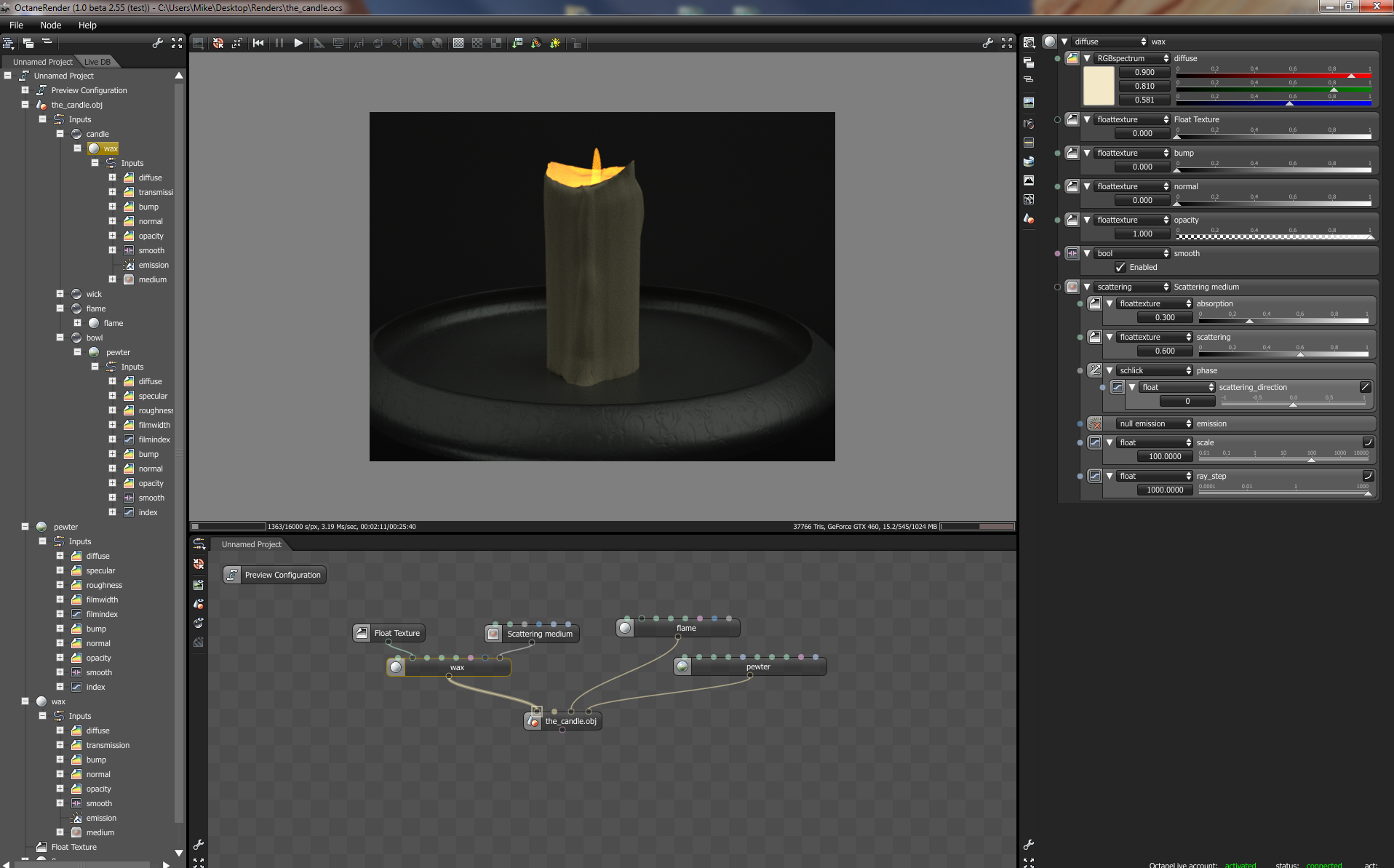This screenshot has width=1394, height=868.
Task: Open the schlick phase type dropdown
Action: click(1155, 370)
